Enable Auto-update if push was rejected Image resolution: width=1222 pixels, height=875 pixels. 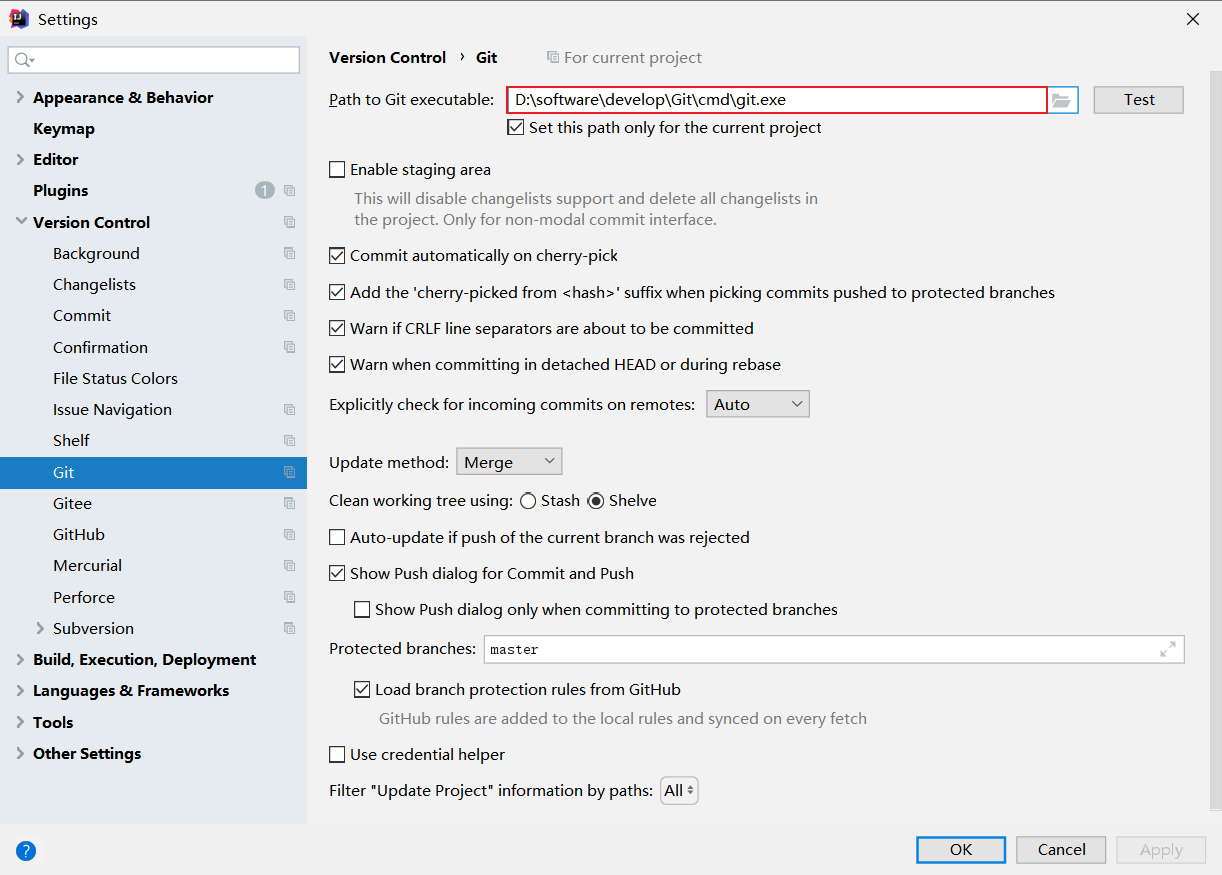(337, 538)
